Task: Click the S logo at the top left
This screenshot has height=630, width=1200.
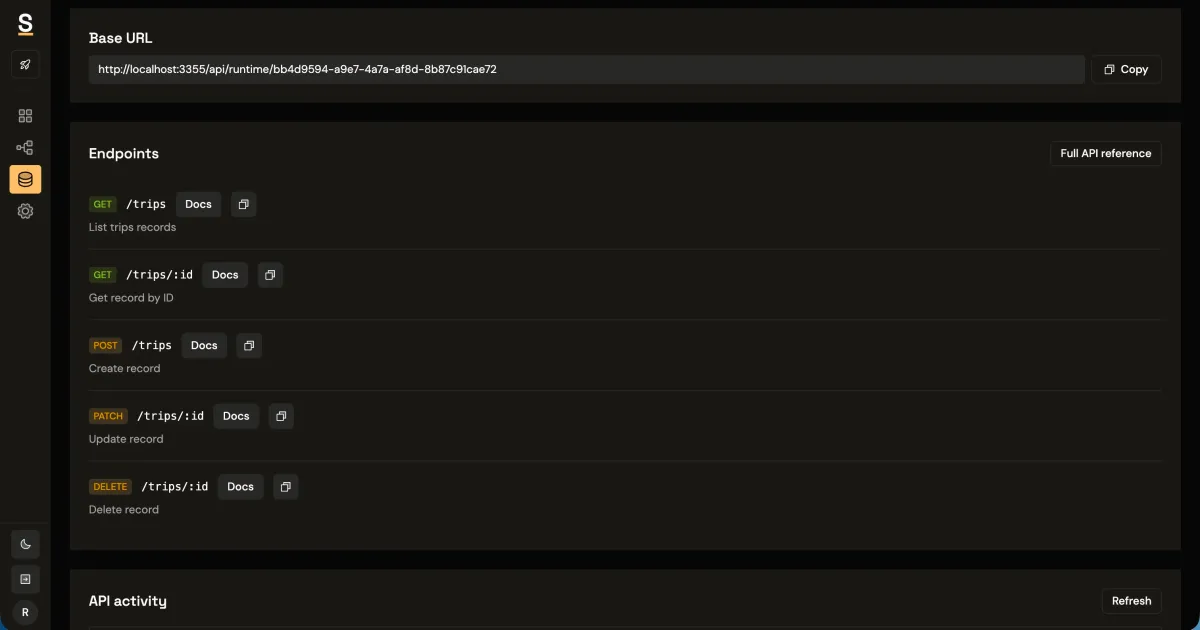Action: pos(25,24)
